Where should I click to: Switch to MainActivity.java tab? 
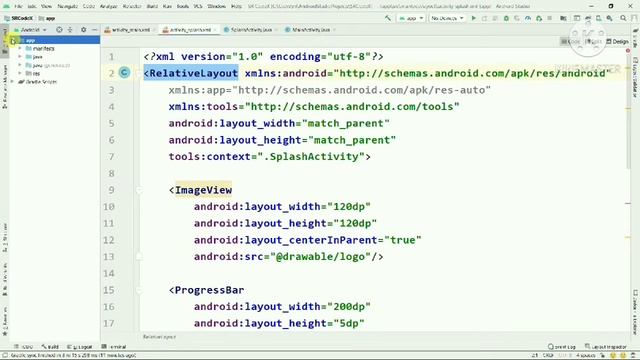click(310, 30)
